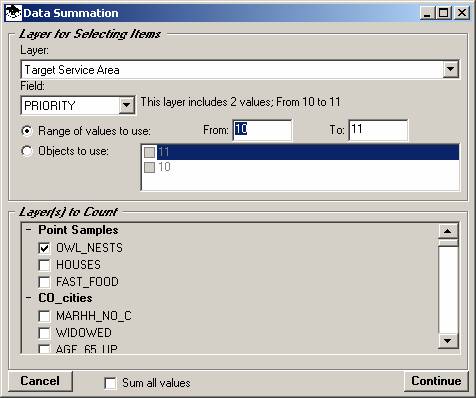Enable the Sum all values checkbox

pos(110,383)
